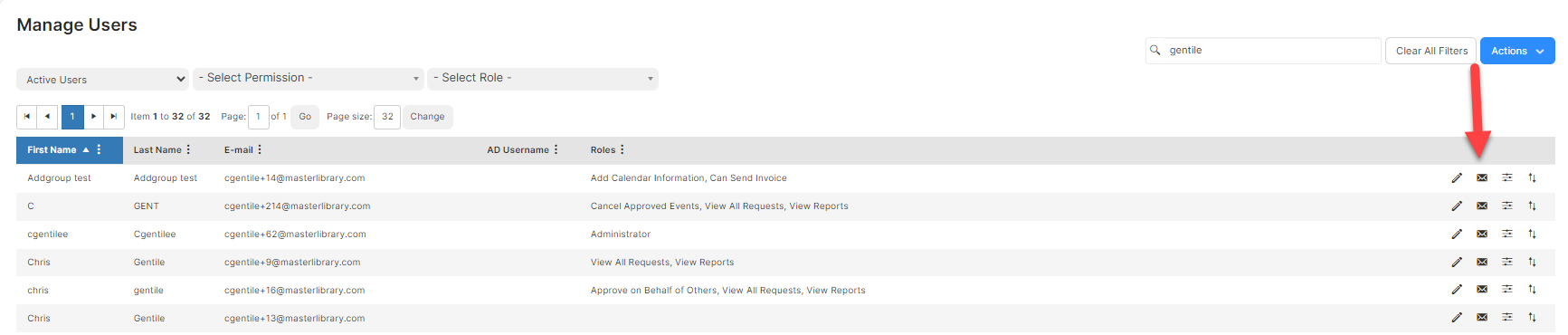Send email to the Addgroup test user via the envelope icon

click(1482, 178)
